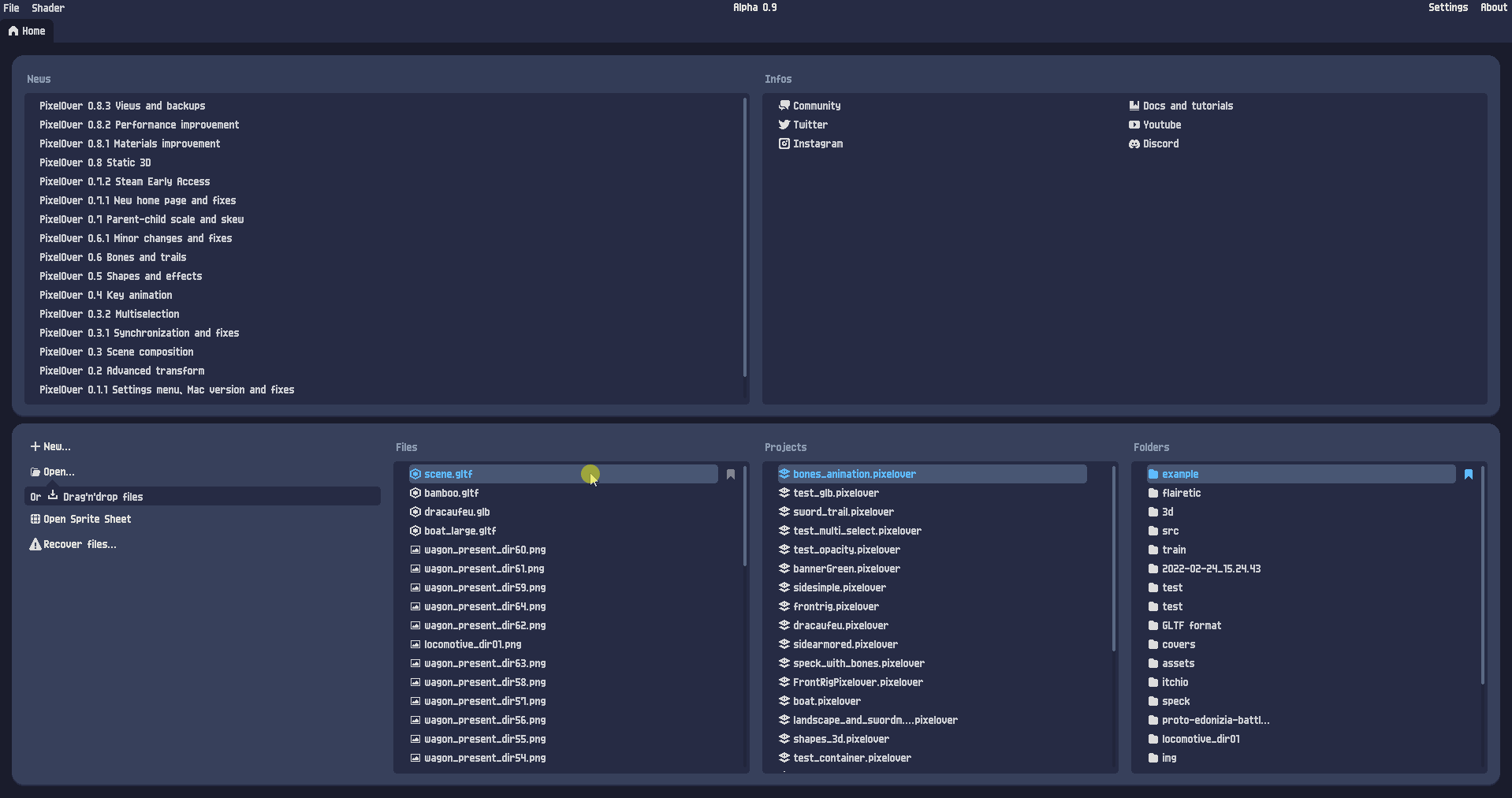
Task: Open news item PixelOver 0.4 Key animation
Action: coord(106,295)
